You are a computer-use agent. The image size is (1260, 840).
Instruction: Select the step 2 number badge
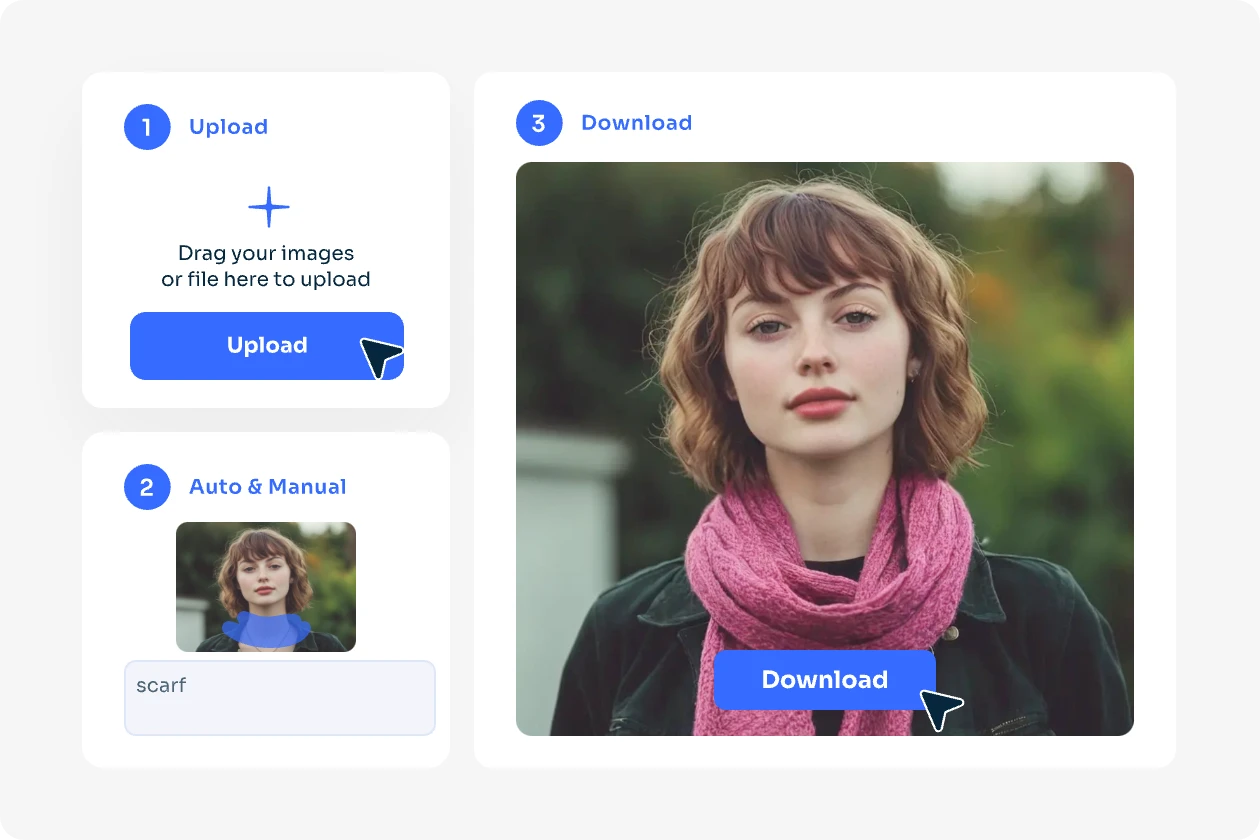point(147,487)
